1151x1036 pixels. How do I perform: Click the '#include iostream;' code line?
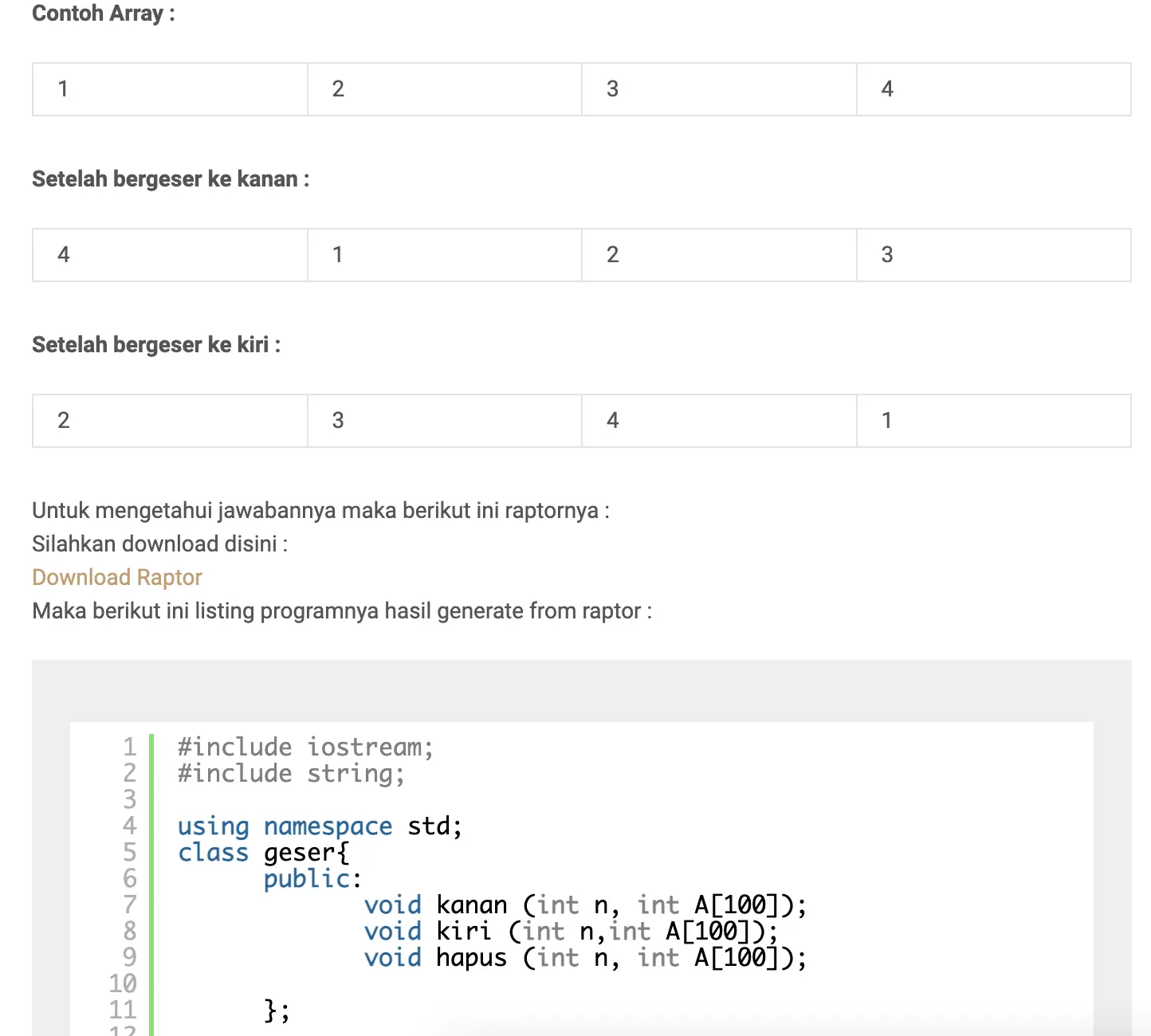tap(305, 748)
